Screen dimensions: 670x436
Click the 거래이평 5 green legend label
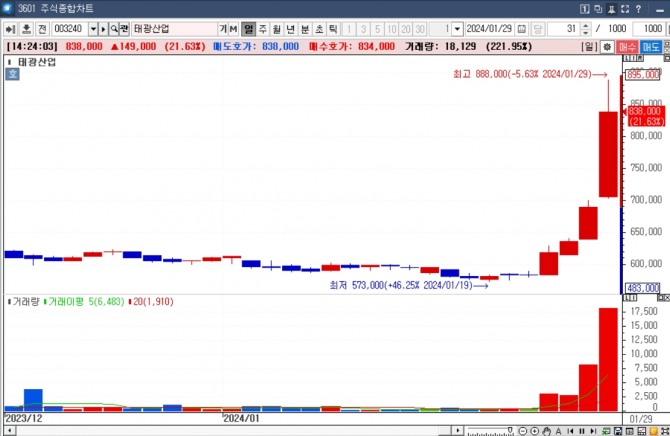[x=84, y=301]
